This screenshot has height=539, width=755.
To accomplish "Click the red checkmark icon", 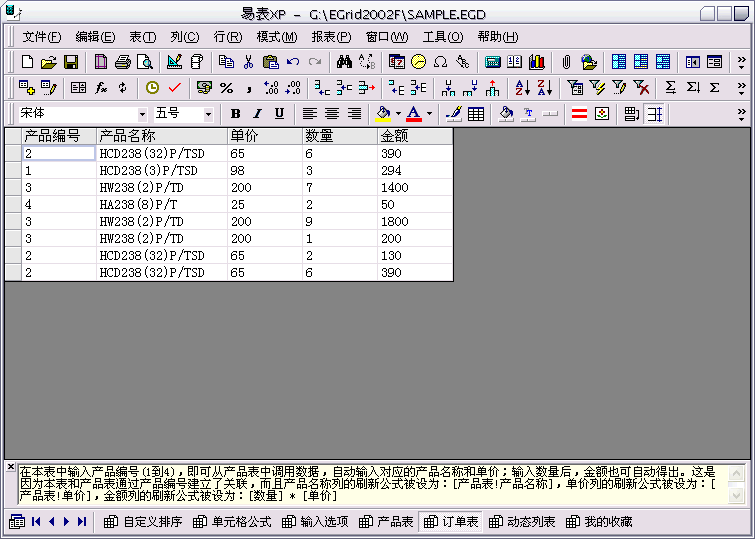I will click(174, 88).
